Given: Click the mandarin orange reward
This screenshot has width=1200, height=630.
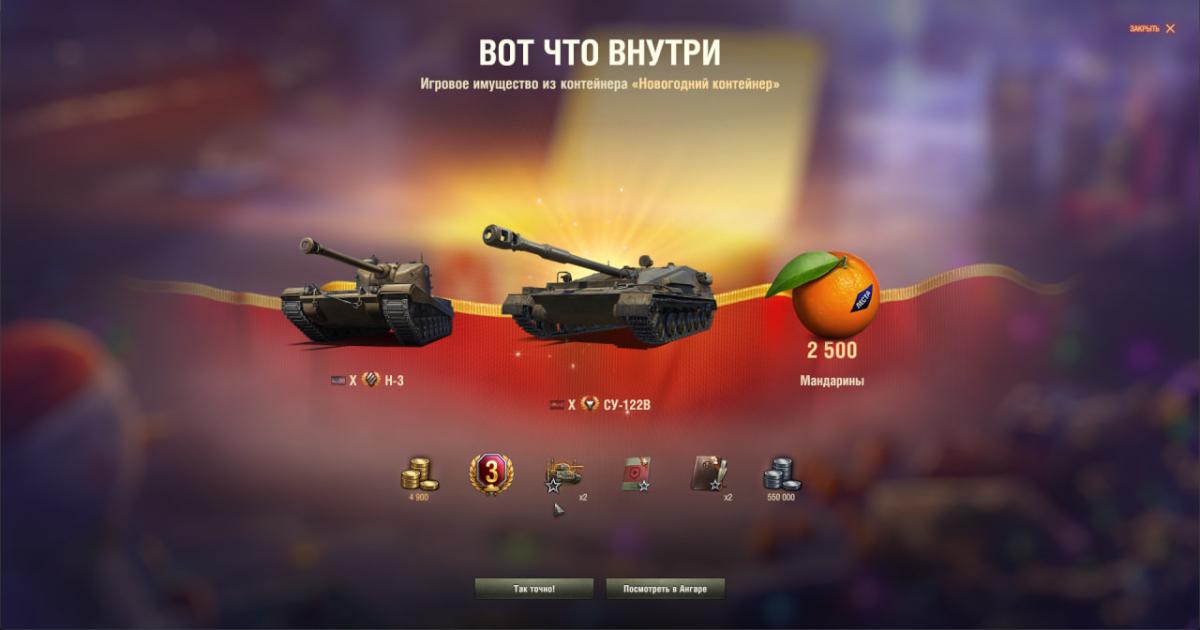Looking at the screenshot, I should (x=827, y=294).
